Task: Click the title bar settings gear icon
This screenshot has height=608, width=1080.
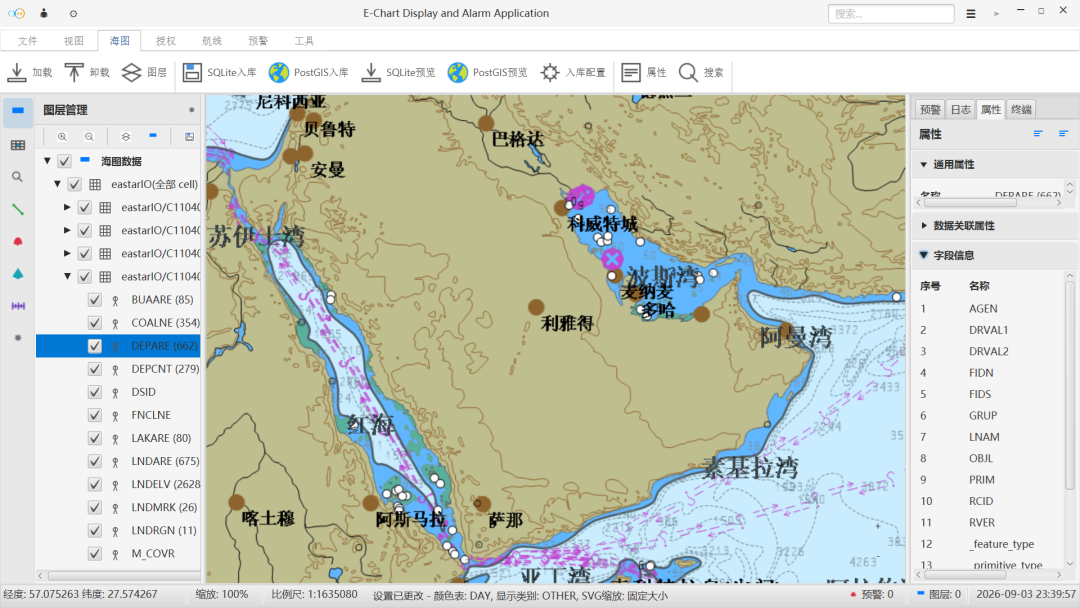Action: [74, 14]
